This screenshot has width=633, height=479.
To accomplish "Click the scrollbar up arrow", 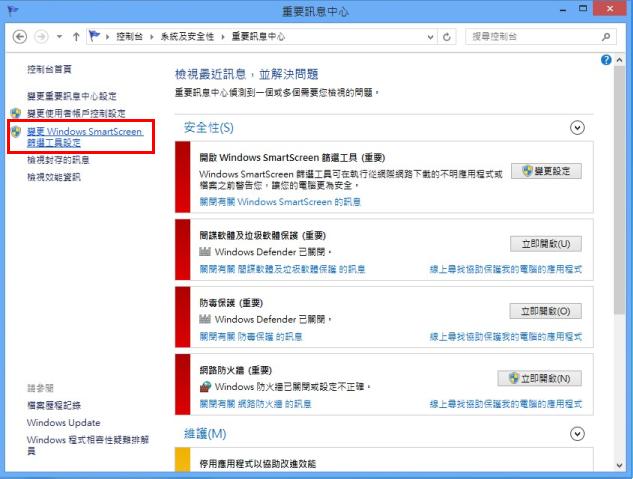I will [x=620, y=60].
